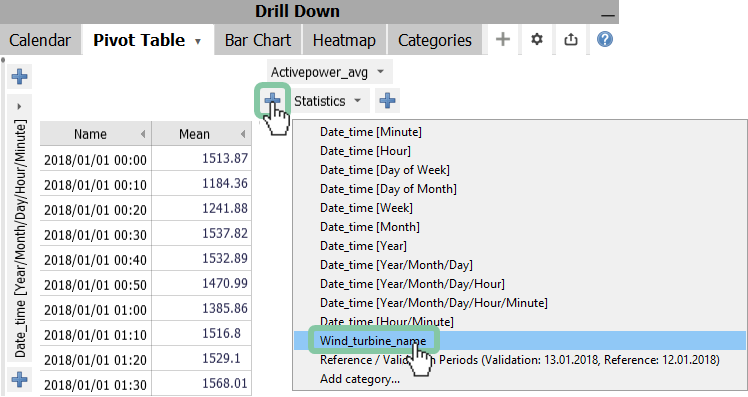The height and width of the screenshot is (397, 748).
Task: Open the Pivot Table tab dropdown arrow
Action: coord(198,42)
